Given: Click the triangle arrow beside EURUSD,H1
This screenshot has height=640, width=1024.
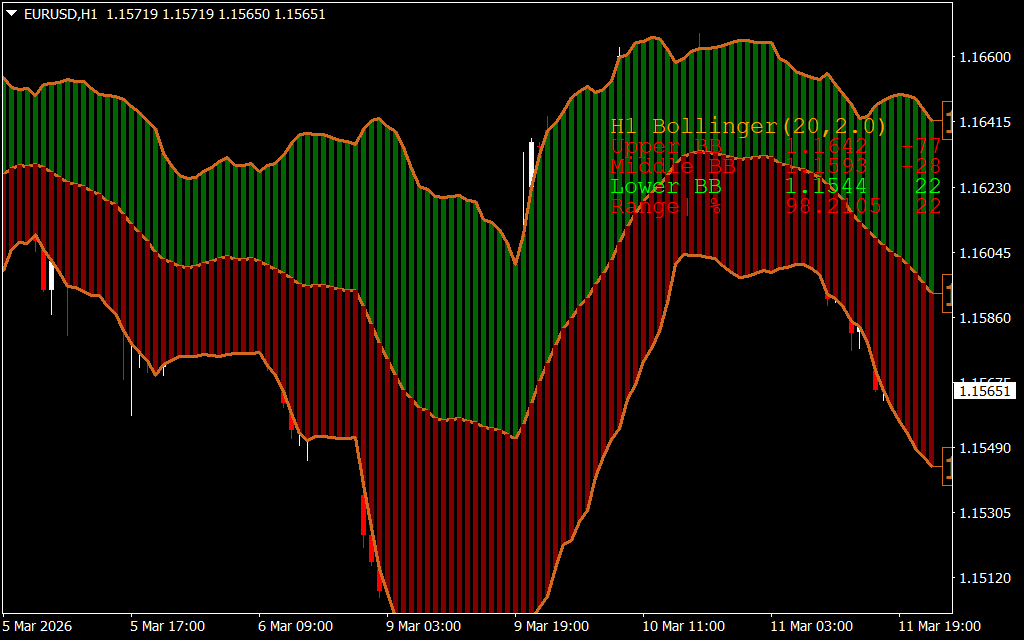Looking at the screenshot, I should tap(12, 15).
